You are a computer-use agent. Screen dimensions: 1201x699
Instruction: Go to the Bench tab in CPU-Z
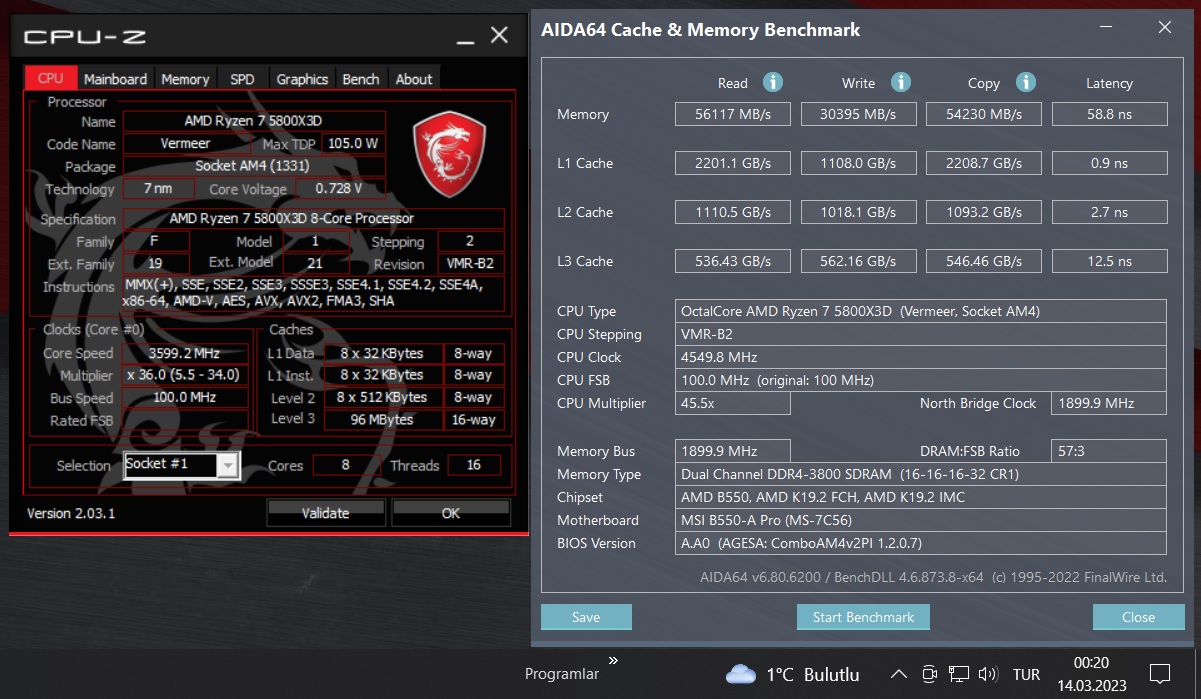click(361, 79)
